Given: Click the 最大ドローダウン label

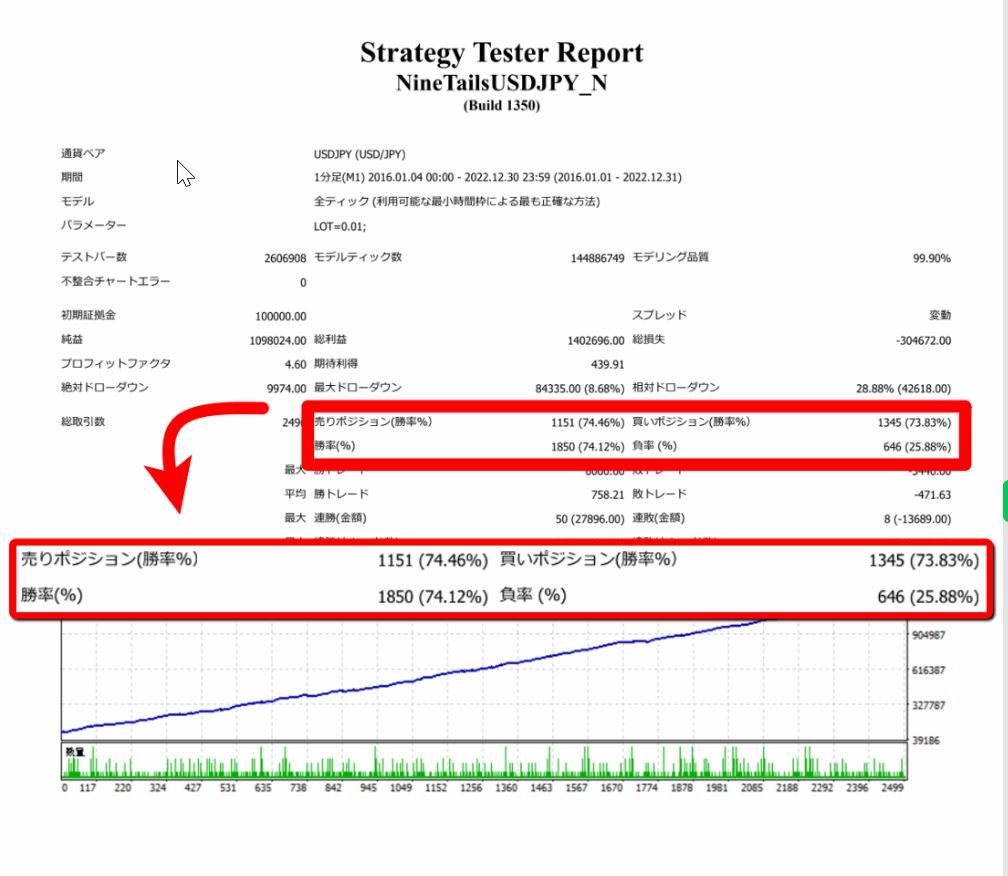Looking at the screenshot, I should (357, 387).
